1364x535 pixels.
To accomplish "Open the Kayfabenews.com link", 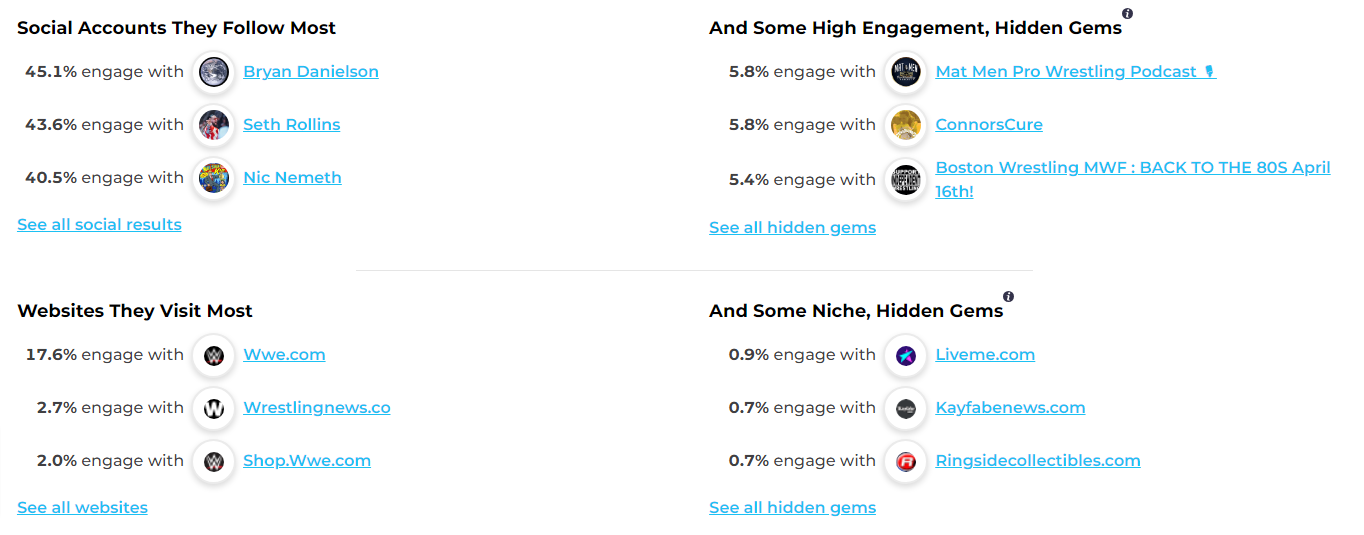I will [1010, 408].
